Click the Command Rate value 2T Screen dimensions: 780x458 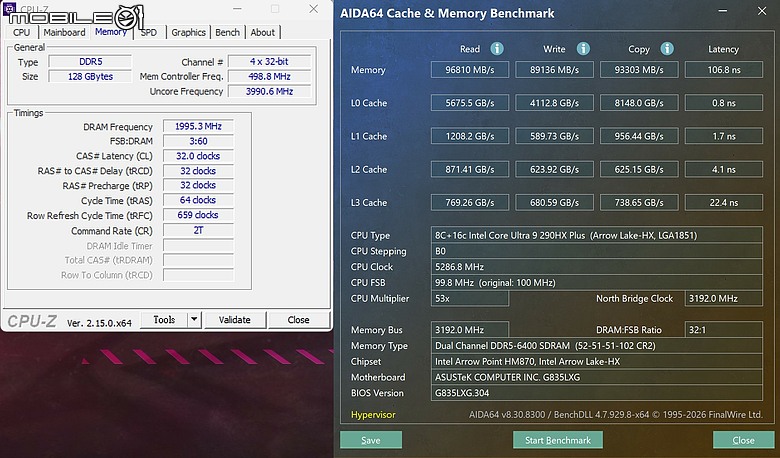point(198,230)
